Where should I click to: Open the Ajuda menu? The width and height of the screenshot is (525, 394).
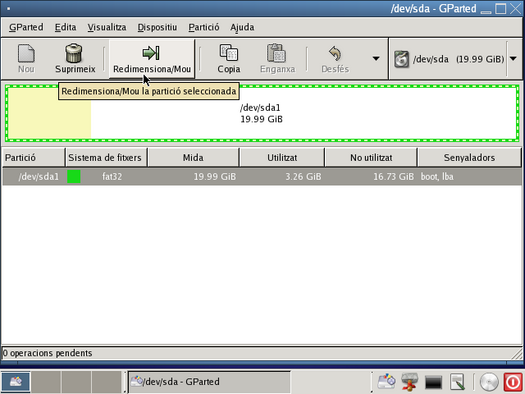coord(242,27)
